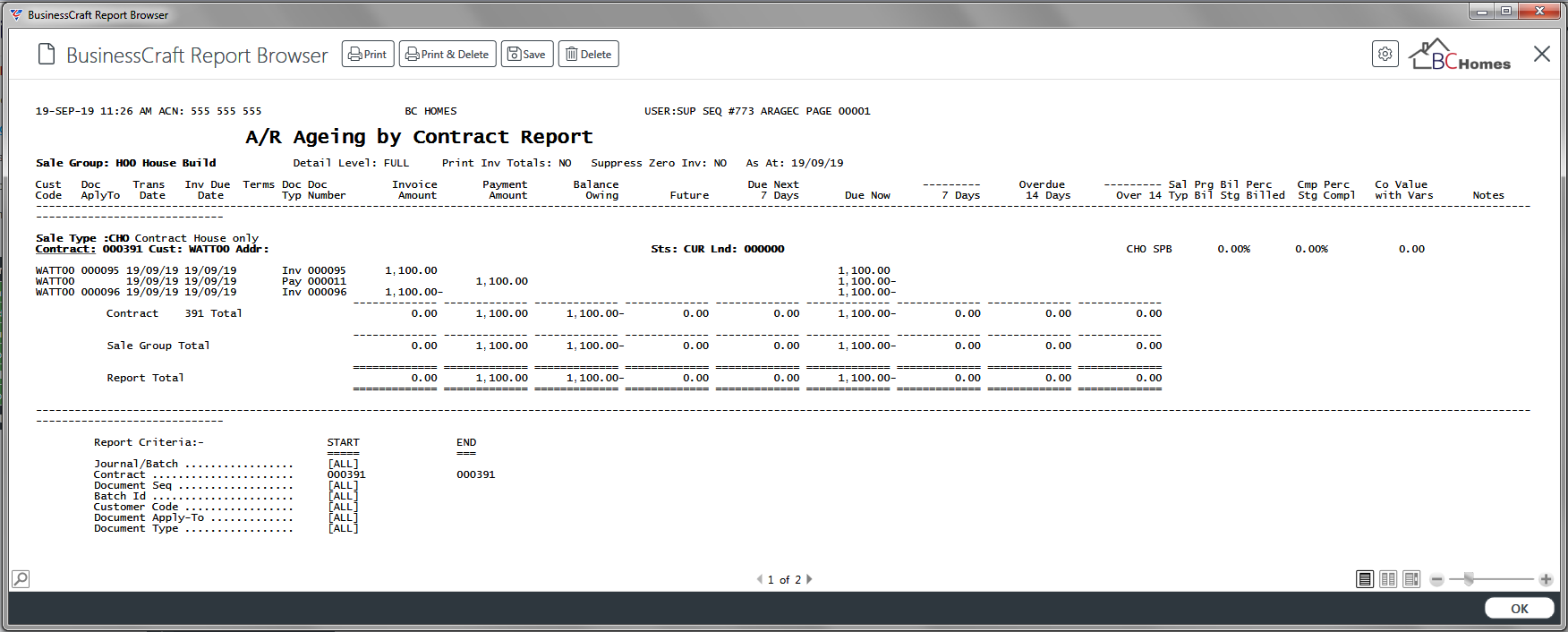Click the magnifier search icon below the report
This screenshot has height=632, width=1568.
click(x=21, y=579)
